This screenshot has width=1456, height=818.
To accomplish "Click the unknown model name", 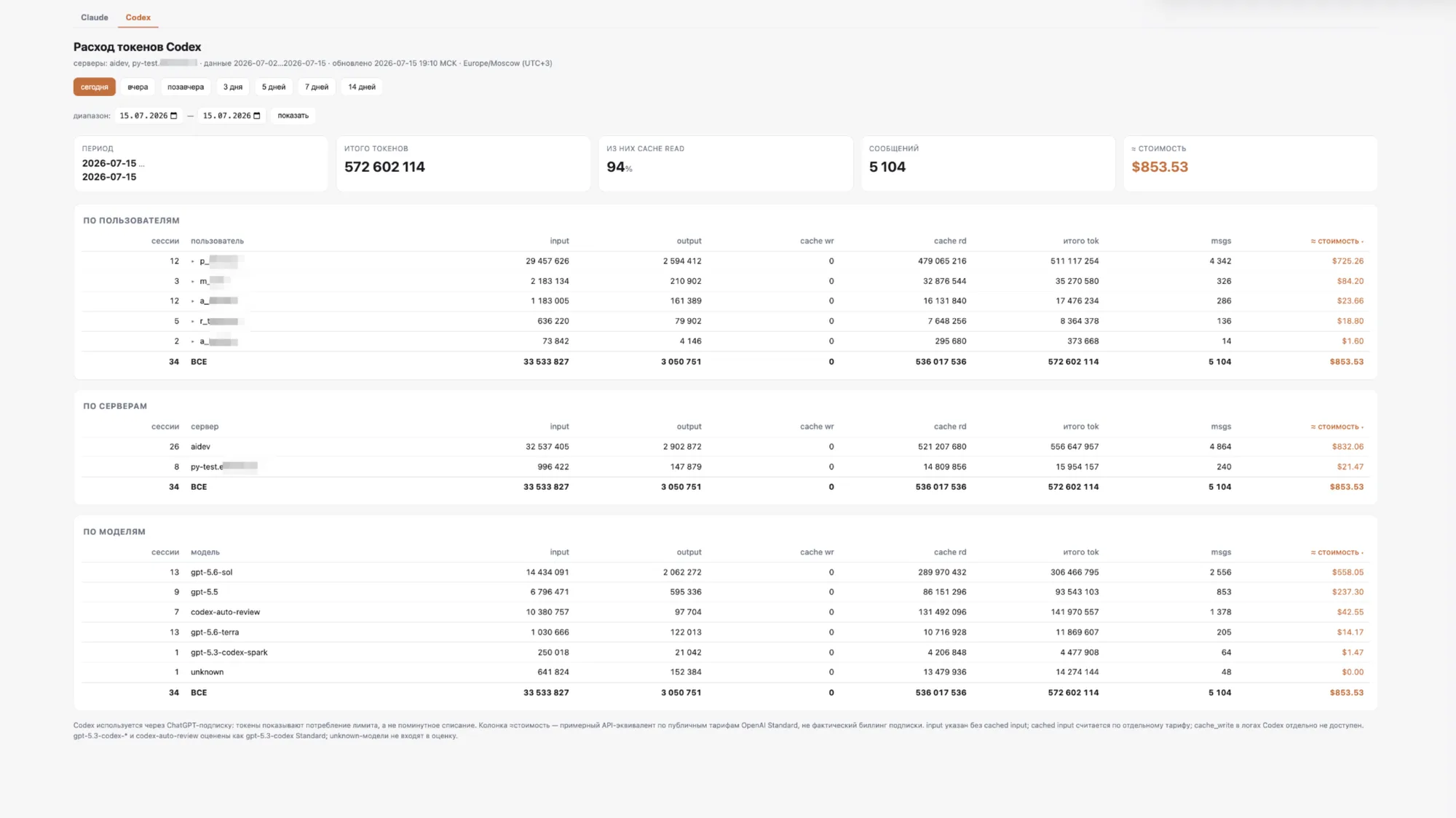I will (x=207, y=672).
